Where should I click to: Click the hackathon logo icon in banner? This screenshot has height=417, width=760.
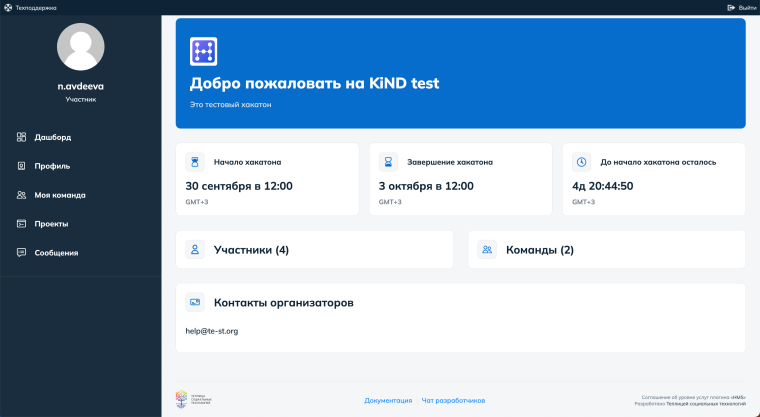click(204, 52)
